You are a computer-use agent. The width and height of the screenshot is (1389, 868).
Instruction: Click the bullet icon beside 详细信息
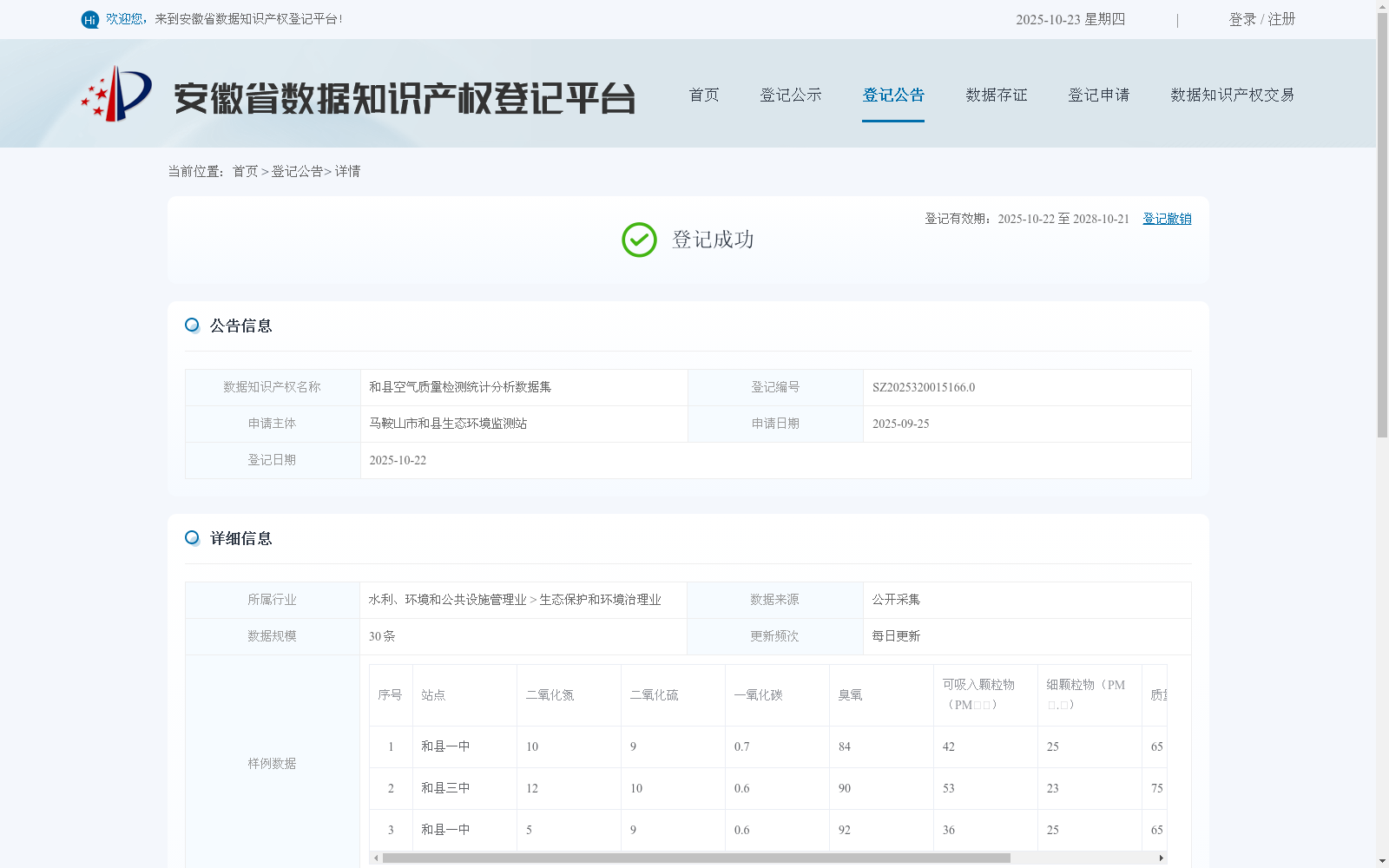[x=192, y=537]
